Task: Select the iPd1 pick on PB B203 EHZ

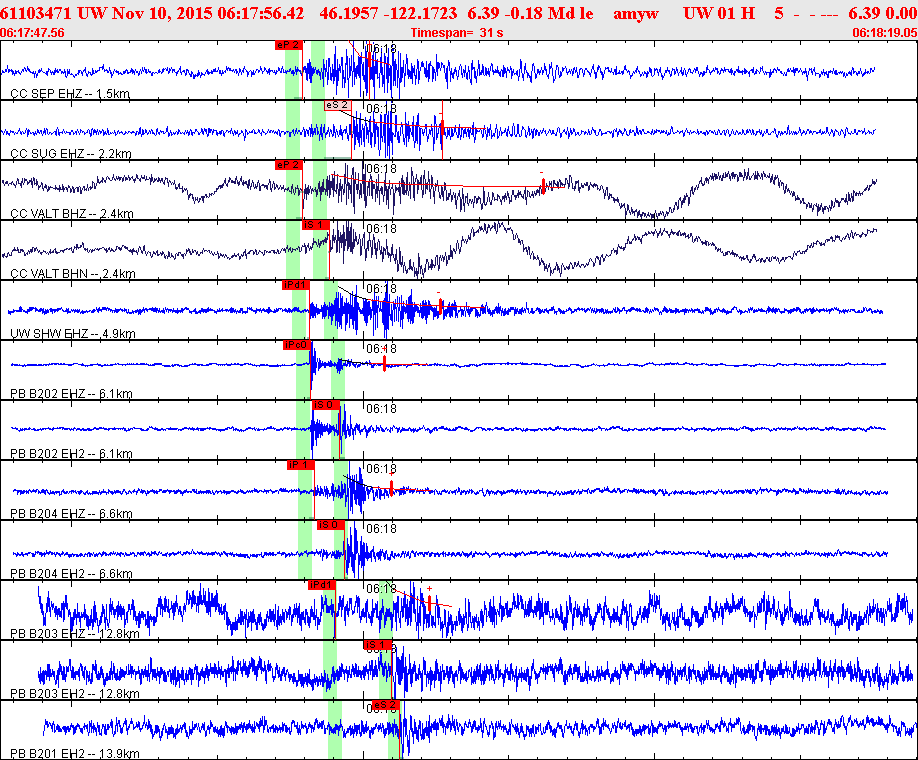Action: click(321, 585)
